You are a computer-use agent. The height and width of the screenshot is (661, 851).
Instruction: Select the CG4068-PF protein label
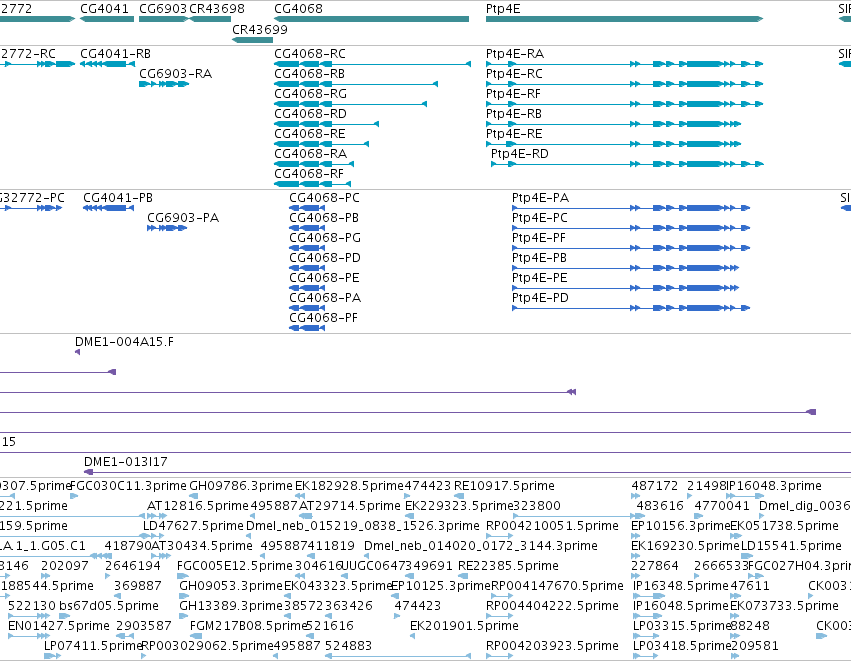coord(323,318)
